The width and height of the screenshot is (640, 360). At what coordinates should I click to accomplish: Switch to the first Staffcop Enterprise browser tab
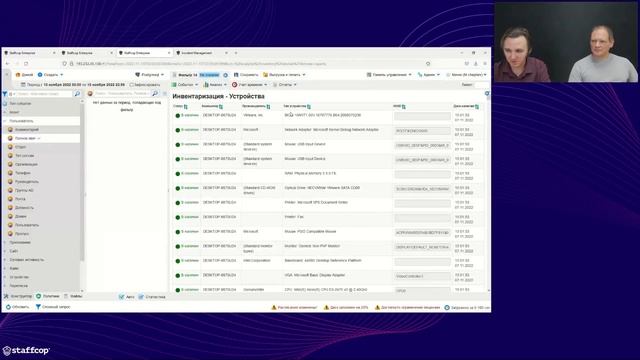tap(29, 53)
